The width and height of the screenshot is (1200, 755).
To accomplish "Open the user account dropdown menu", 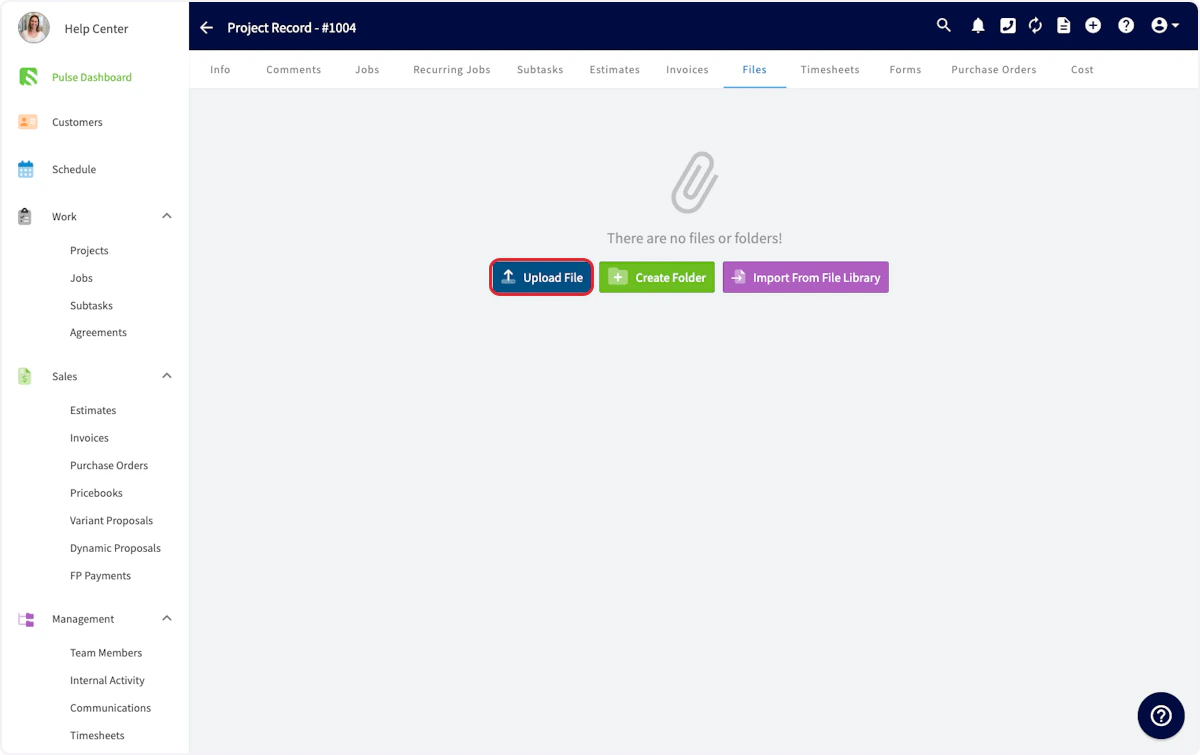I will [x=1165, y=26].
